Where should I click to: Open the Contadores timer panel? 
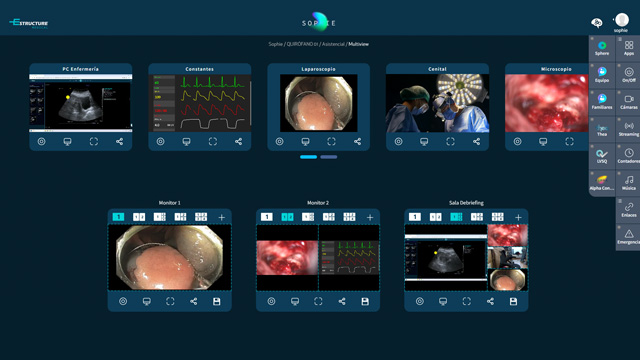pyautogui.click(x=629, y=156)
